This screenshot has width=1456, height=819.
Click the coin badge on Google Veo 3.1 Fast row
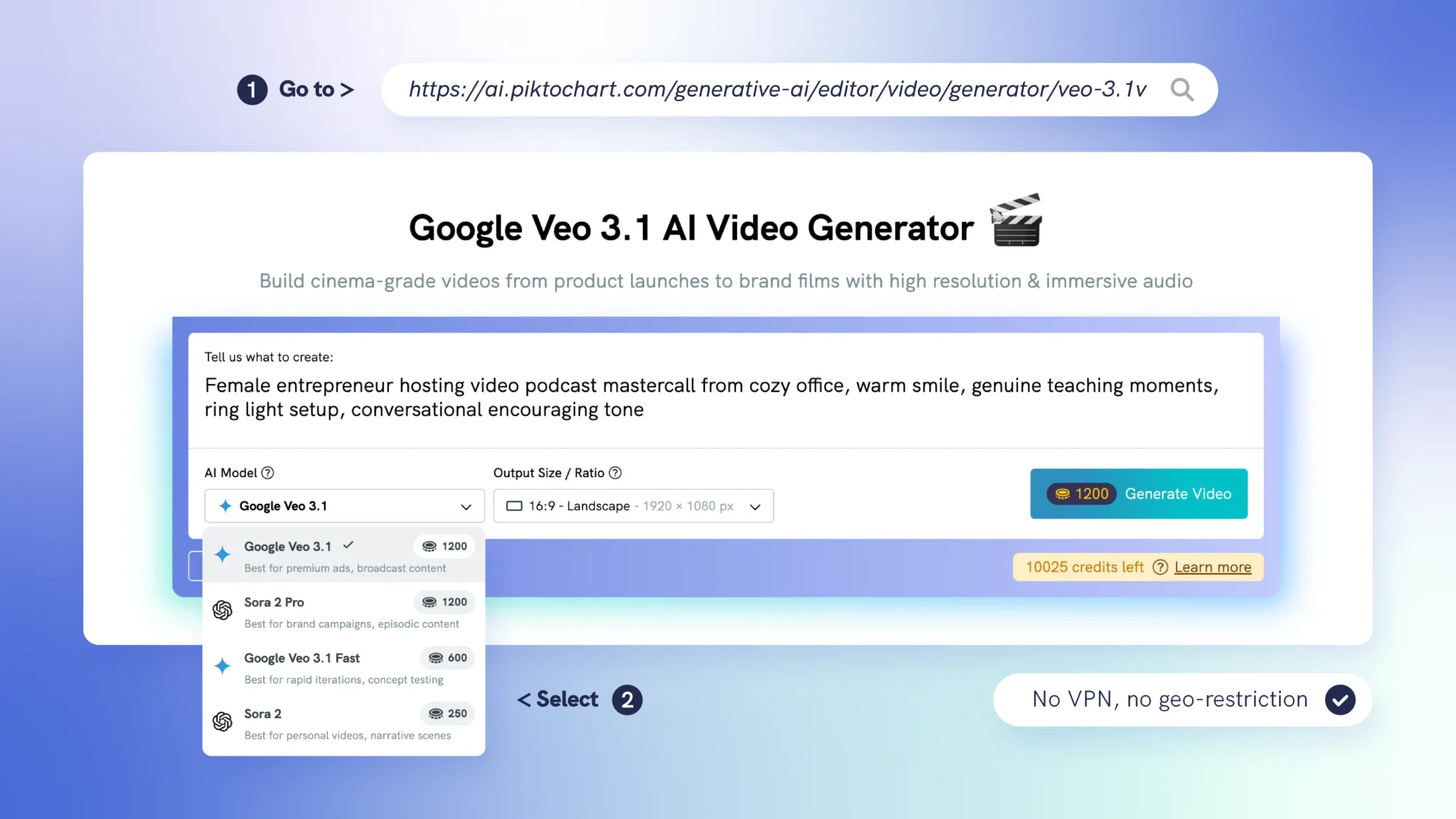pyautogui.click(x=446, y=658)
